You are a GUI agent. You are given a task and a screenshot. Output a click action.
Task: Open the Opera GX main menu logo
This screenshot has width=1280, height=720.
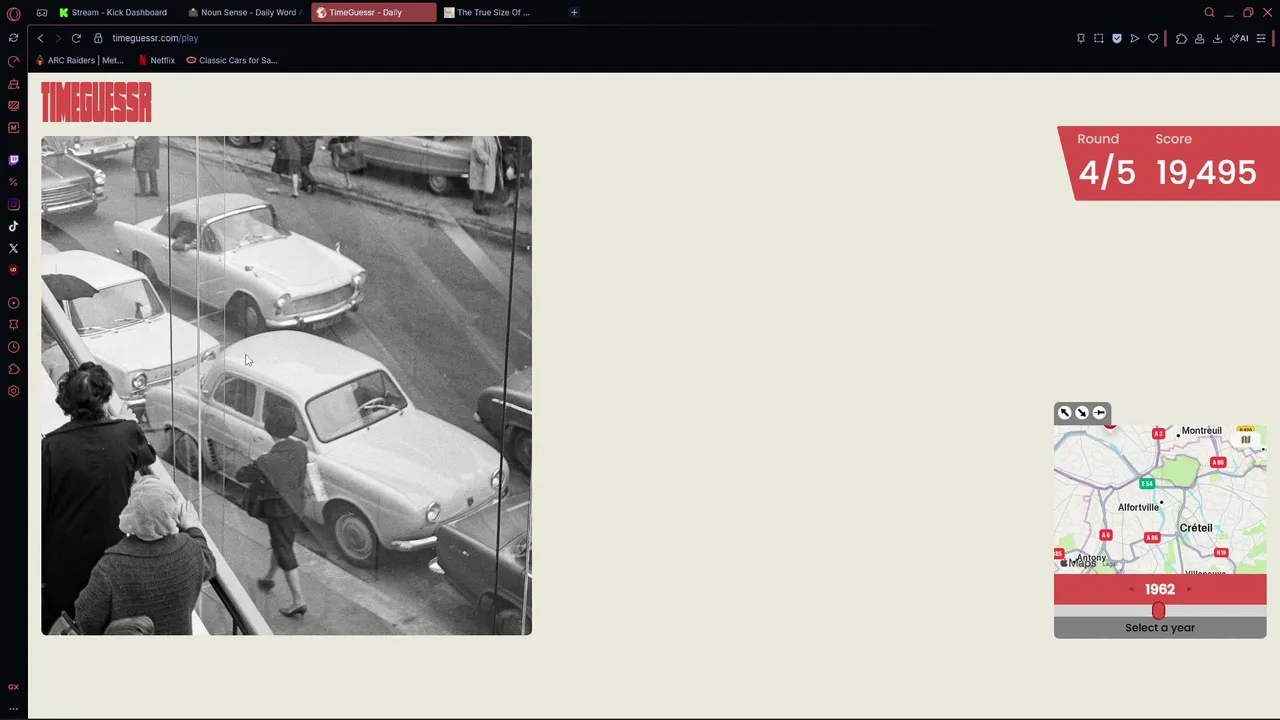[13, 14]
